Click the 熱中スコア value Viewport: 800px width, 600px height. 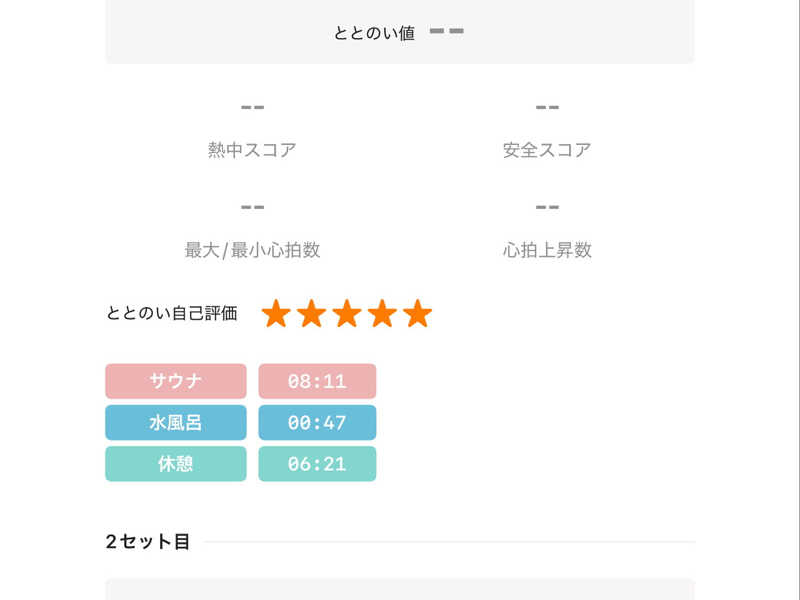click(x=252, y=107)
